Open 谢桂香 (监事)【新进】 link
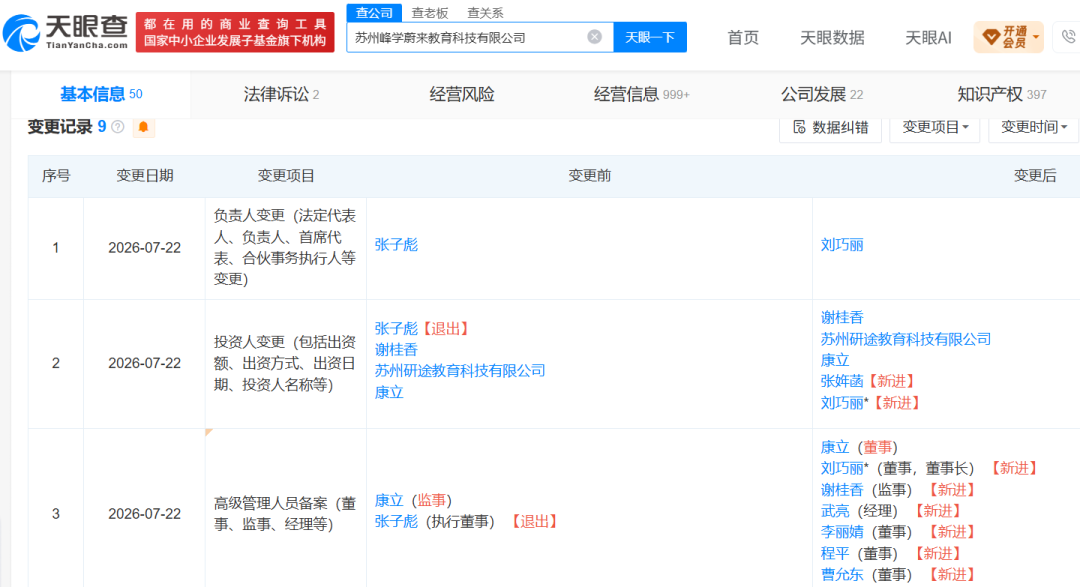1080x587 pixels. tap(842, 490)
